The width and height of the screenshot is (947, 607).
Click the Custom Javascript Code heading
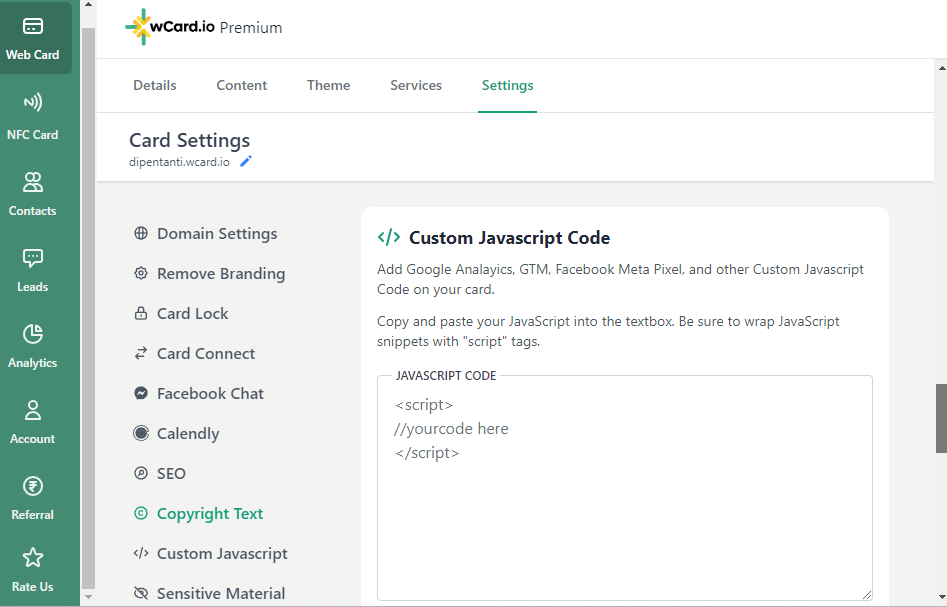click(509, 238)
